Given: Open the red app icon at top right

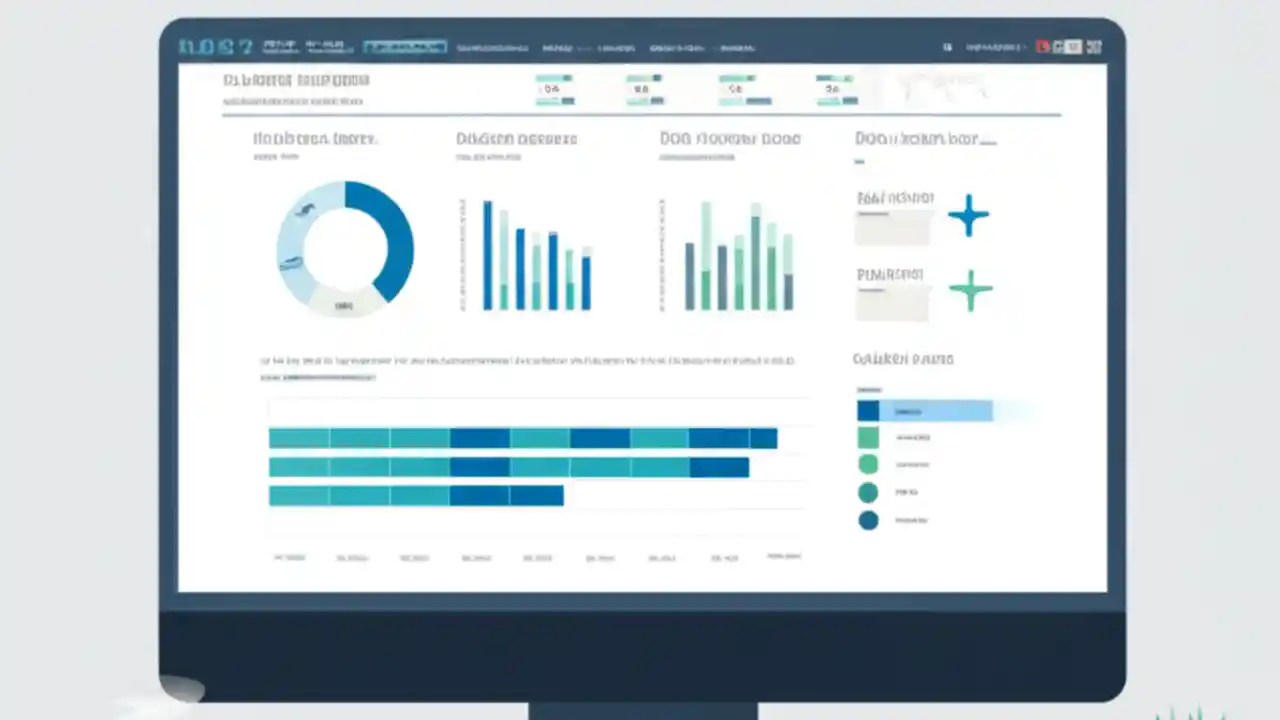Looking at the screenshot, I should point(1042,47).
